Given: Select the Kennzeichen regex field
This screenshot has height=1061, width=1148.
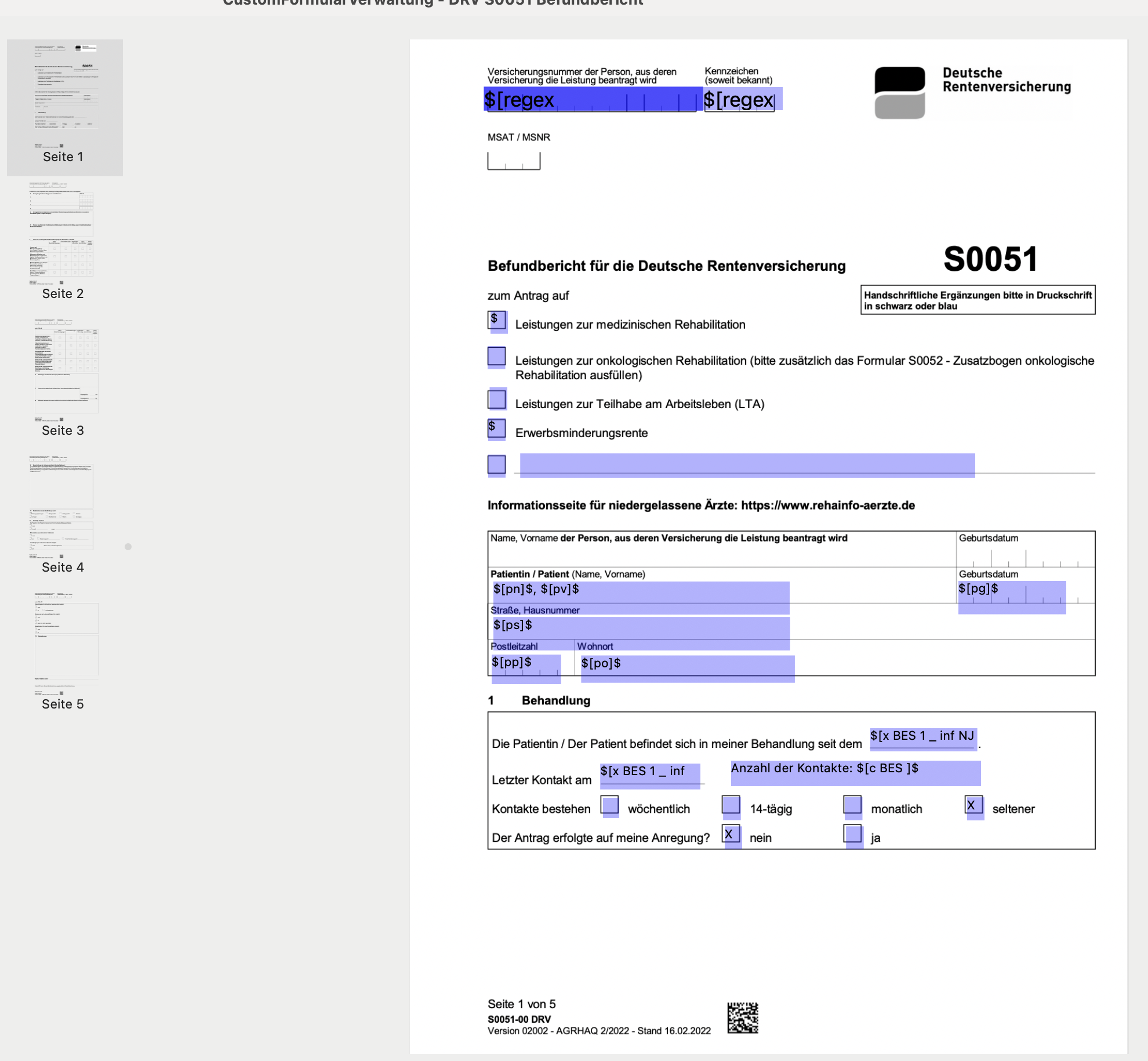Looking at the screenshot, I should click(743, 99).
